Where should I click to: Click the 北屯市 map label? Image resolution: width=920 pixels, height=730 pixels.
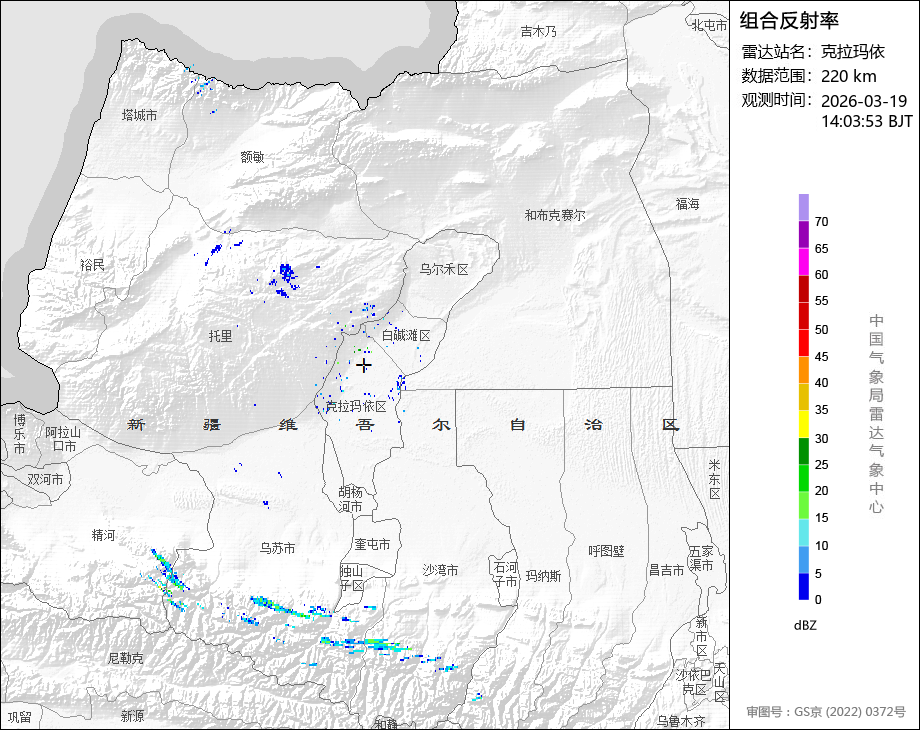pyautogui.click(x=709, y=25)
